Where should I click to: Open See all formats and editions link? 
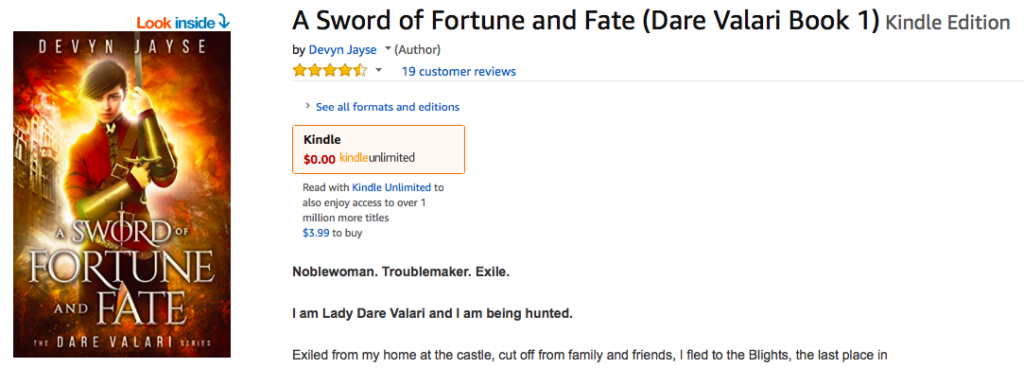[387, 106]
